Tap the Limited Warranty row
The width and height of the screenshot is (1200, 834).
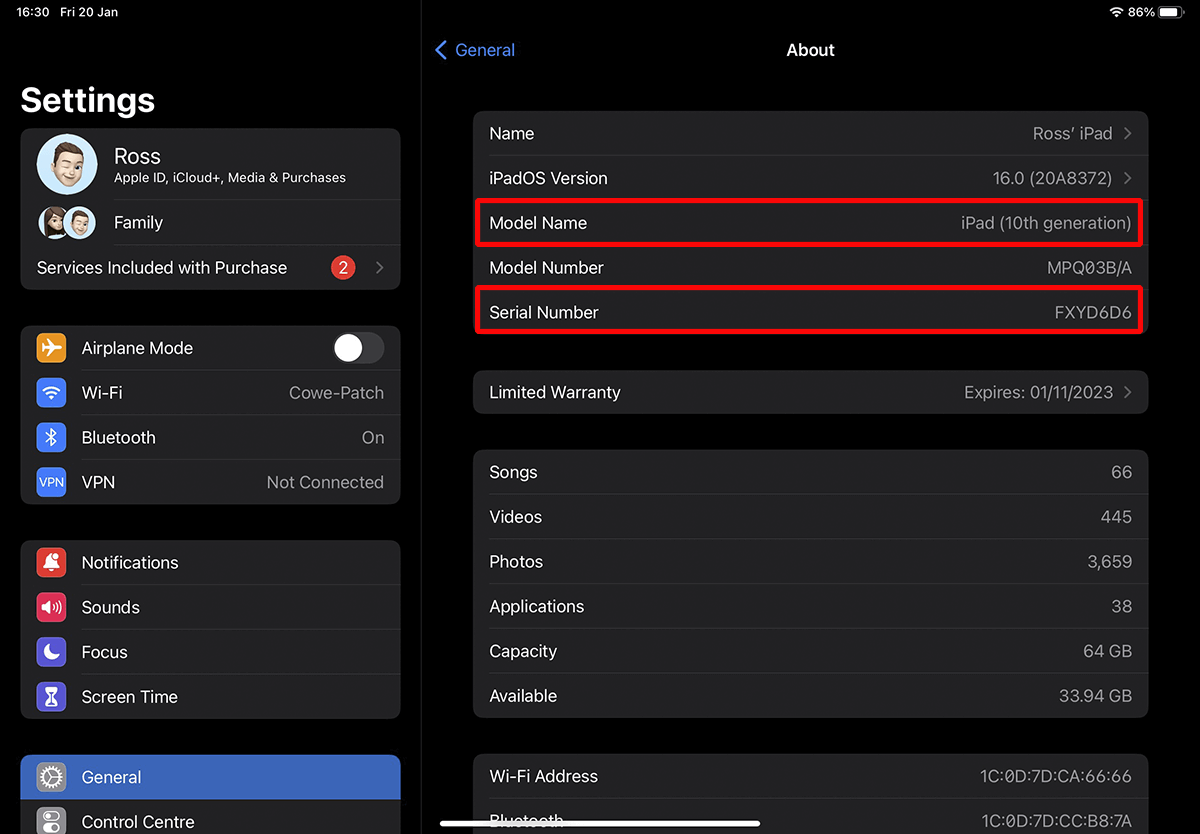click(x=810, y=393)
